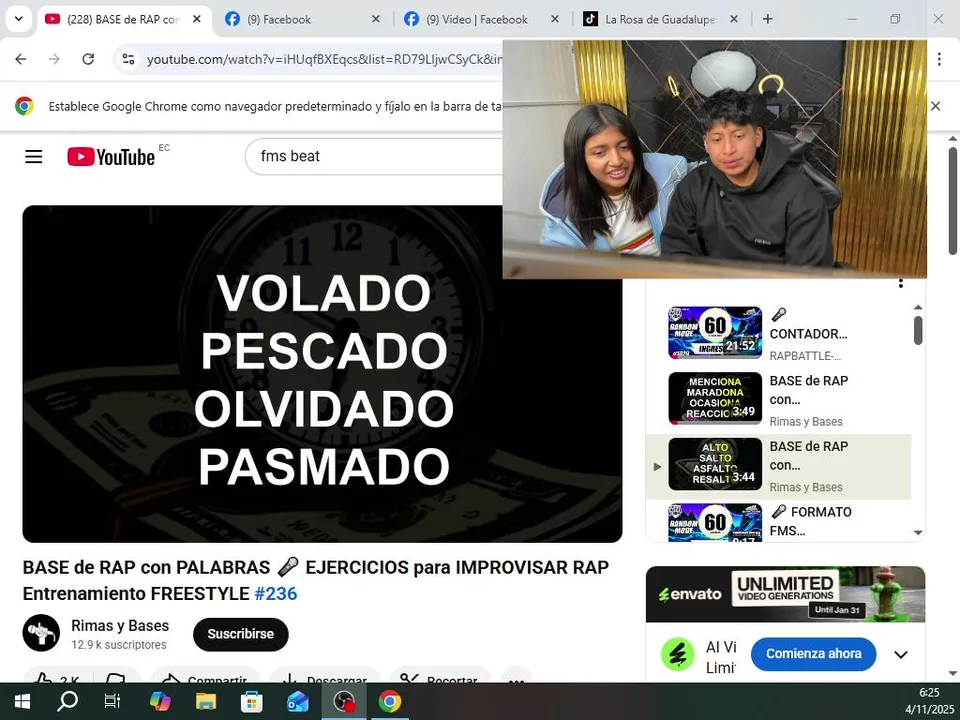Dislike the video with thumbs down
This screenshot has width=960, height=720.
point(116,677)
